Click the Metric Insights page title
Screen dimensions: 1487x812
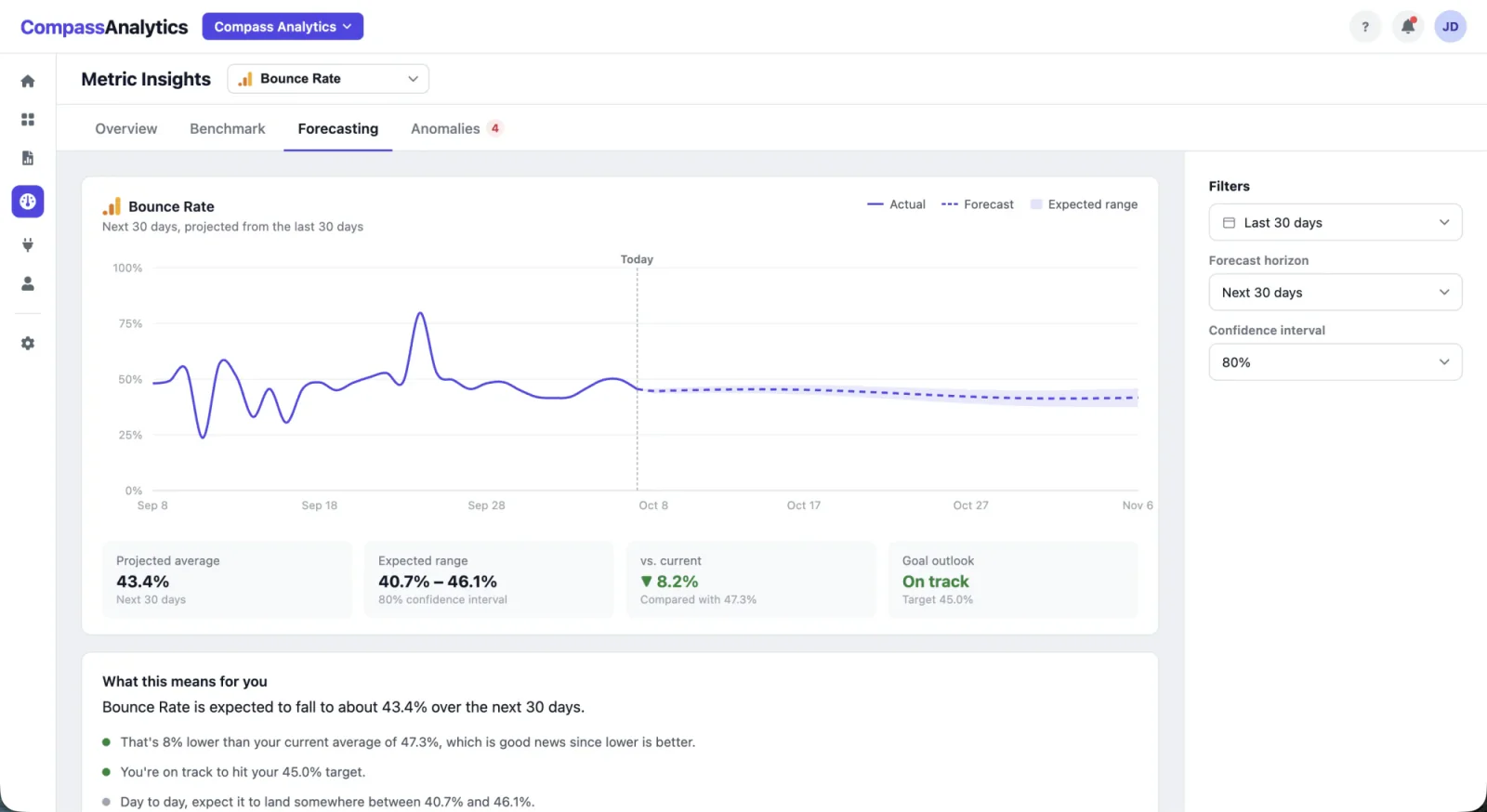tap(146, 79)
